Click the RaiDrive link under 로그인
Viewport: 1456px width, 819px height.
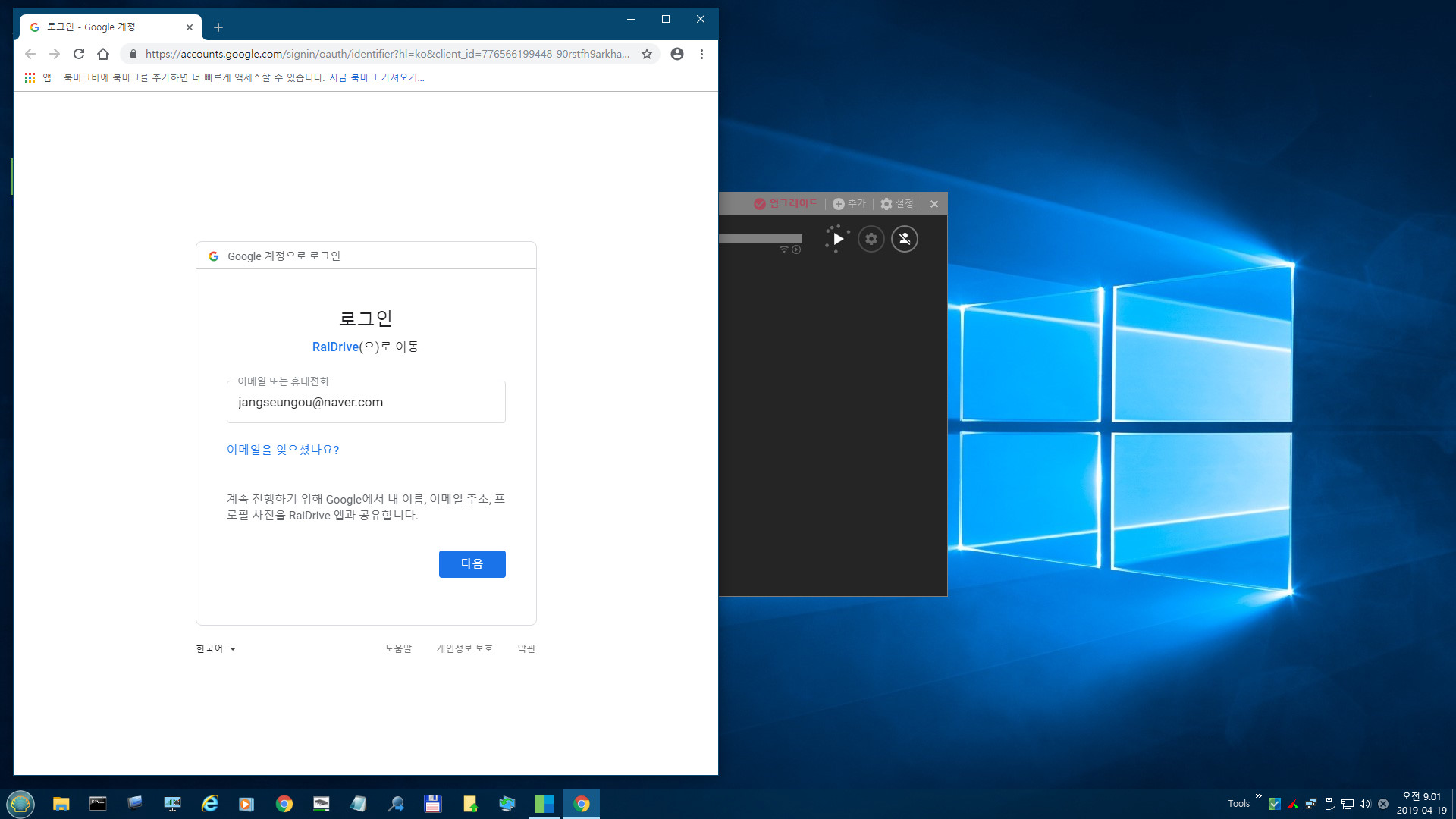coord(335,347)
